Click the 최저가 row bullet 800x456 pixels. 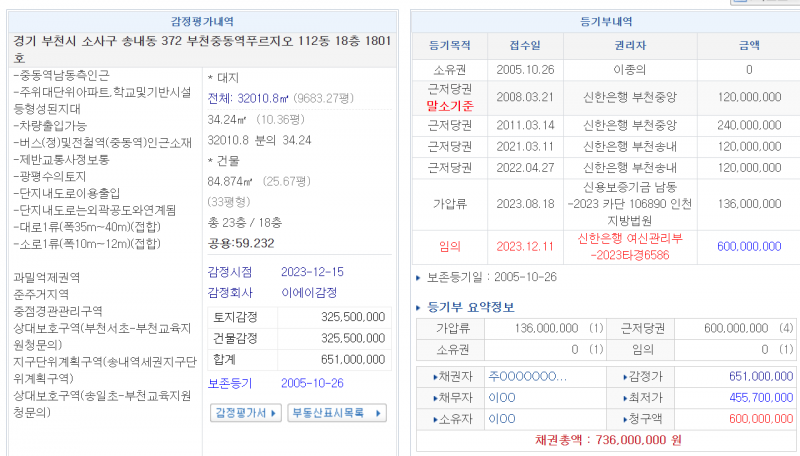(624, 397)
